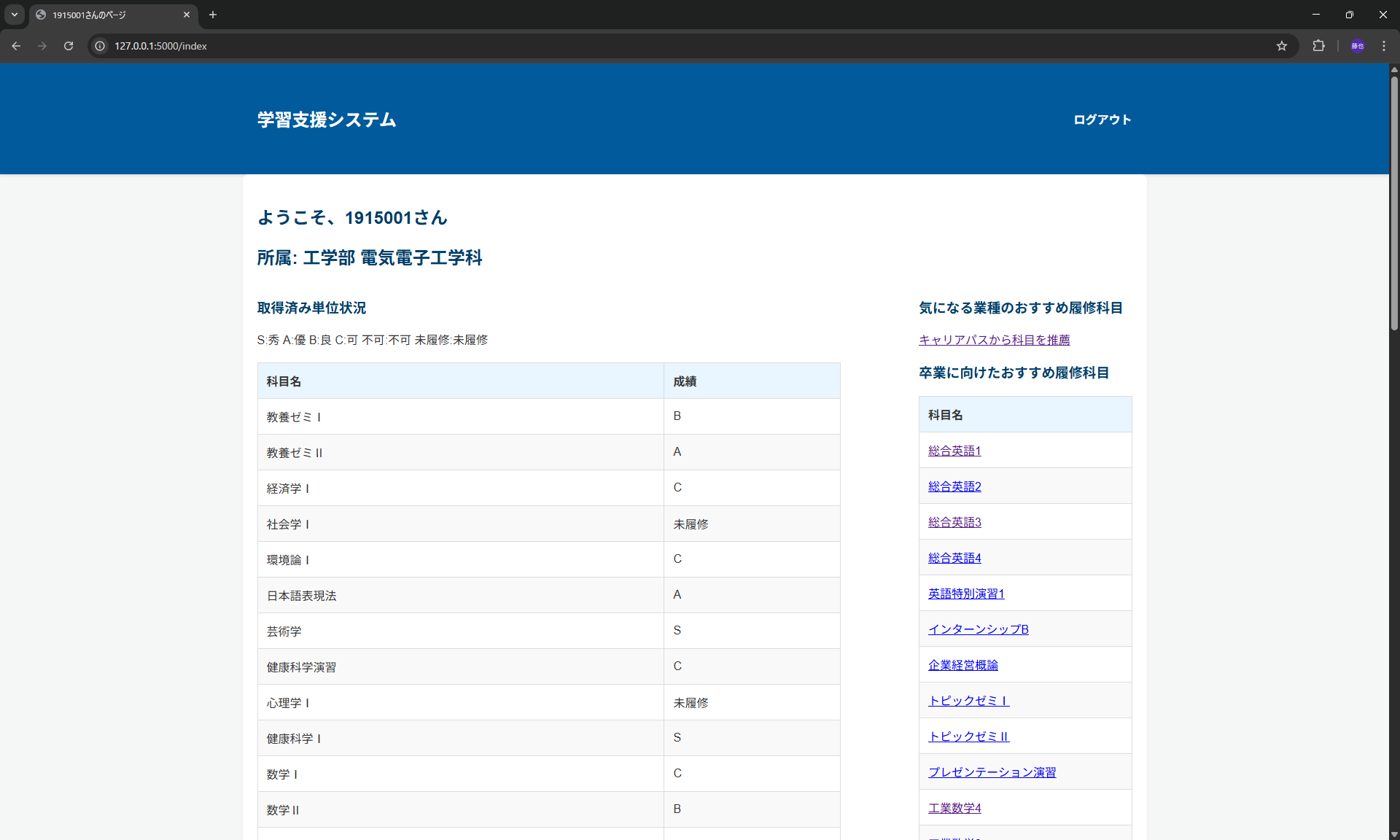Image resolution: width=1400 pixels, height=840 pixels.
Task: Open site information via the info icon
Action: [x=99, y=46]
